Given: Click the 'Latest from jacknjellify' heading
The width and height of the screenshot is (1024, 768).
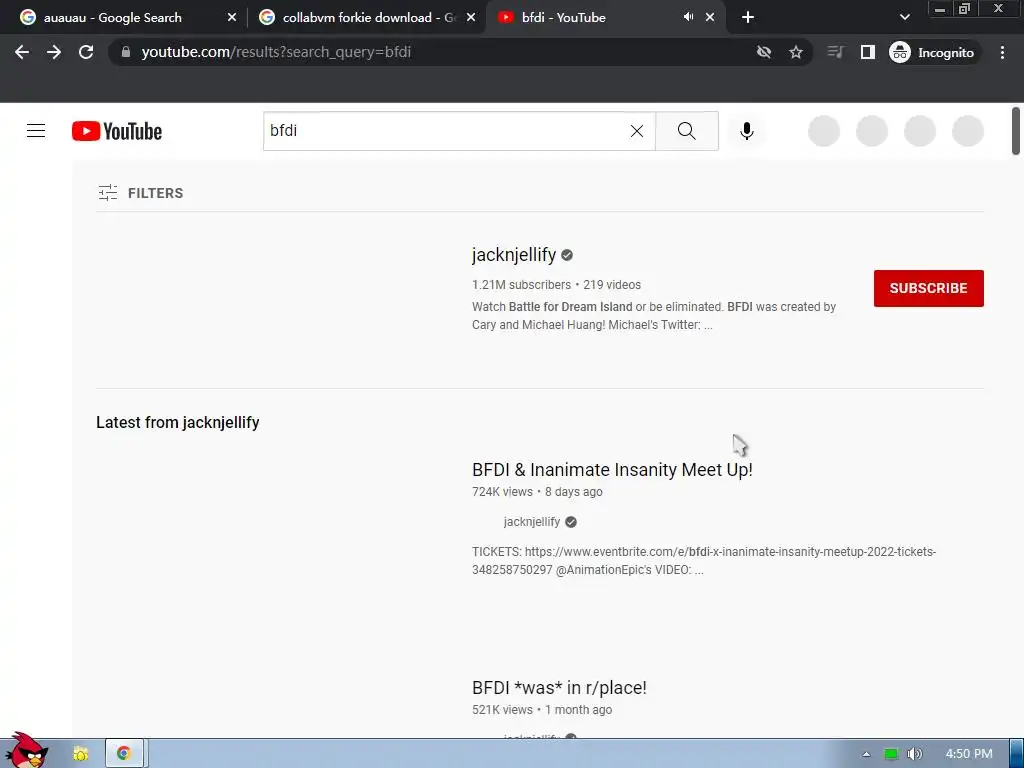Looking at the screenshot, I should pos(178,423).
